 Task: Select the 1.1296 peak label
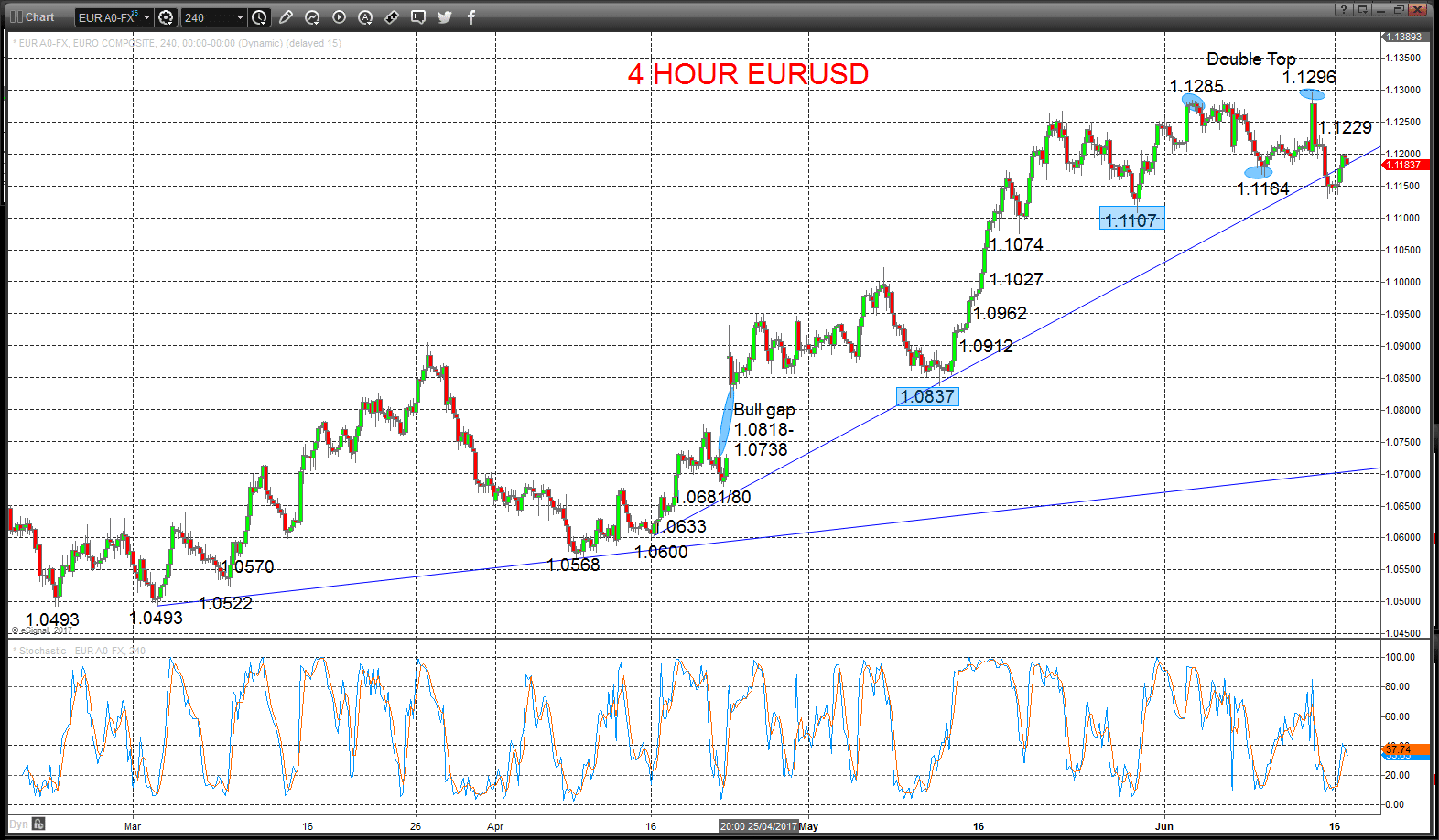click(x=1309, y=78)
